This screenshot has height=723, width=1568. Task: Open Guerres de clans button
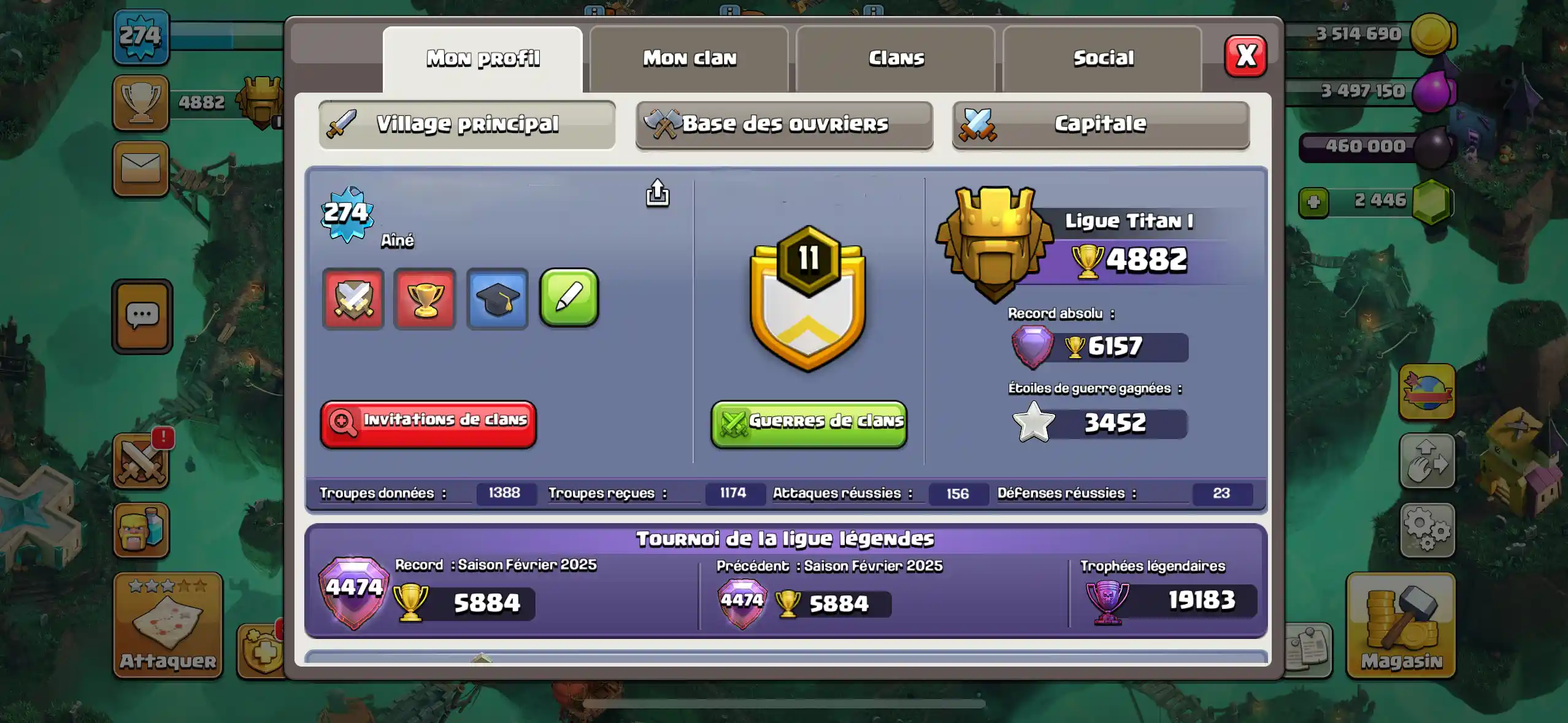pos(809,424)
